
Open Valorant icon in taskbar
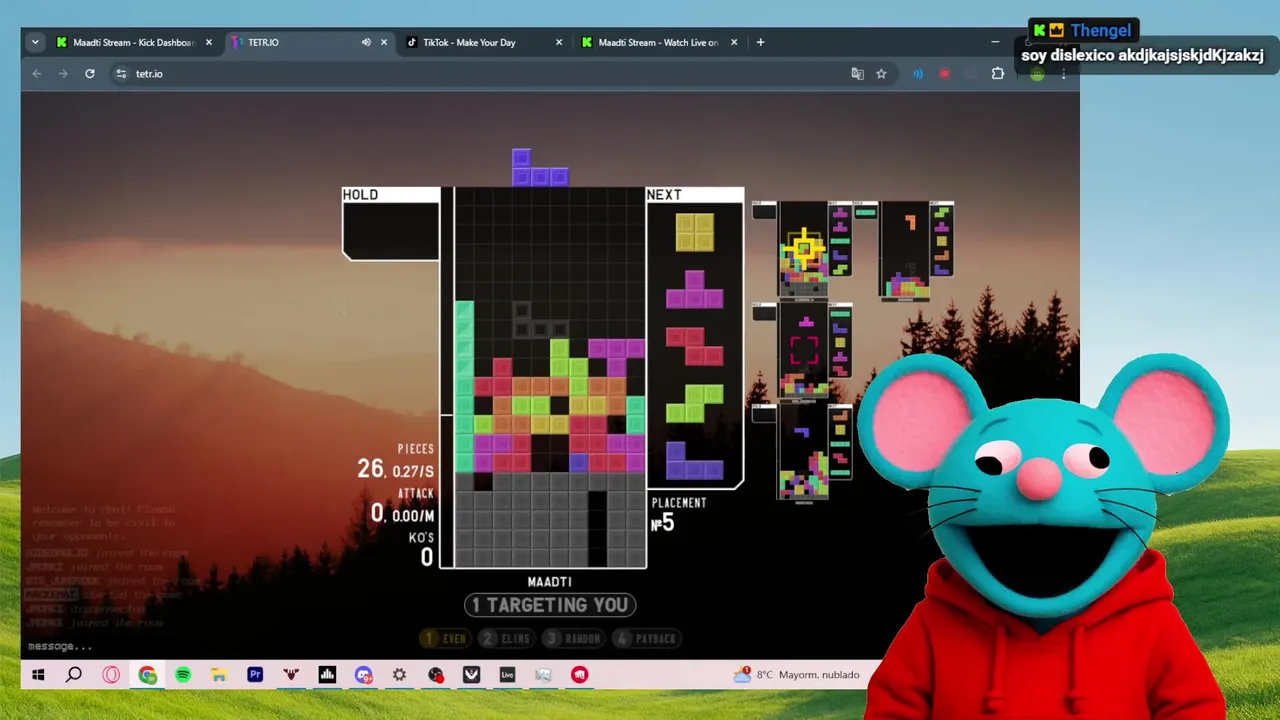coord(291,675)
